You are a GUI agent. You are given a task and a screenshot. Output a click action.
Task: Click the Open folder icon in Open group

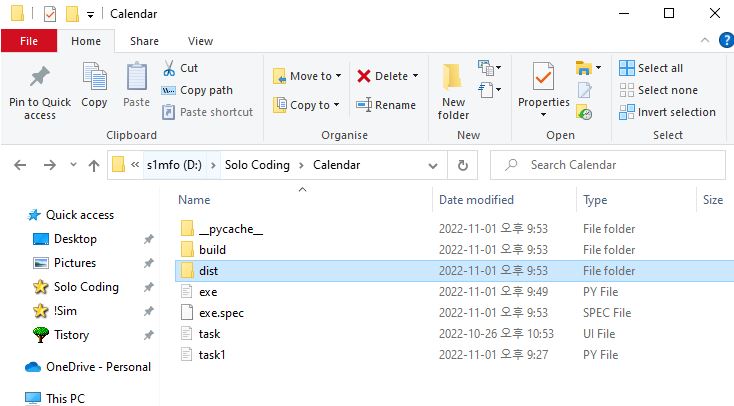584,68
